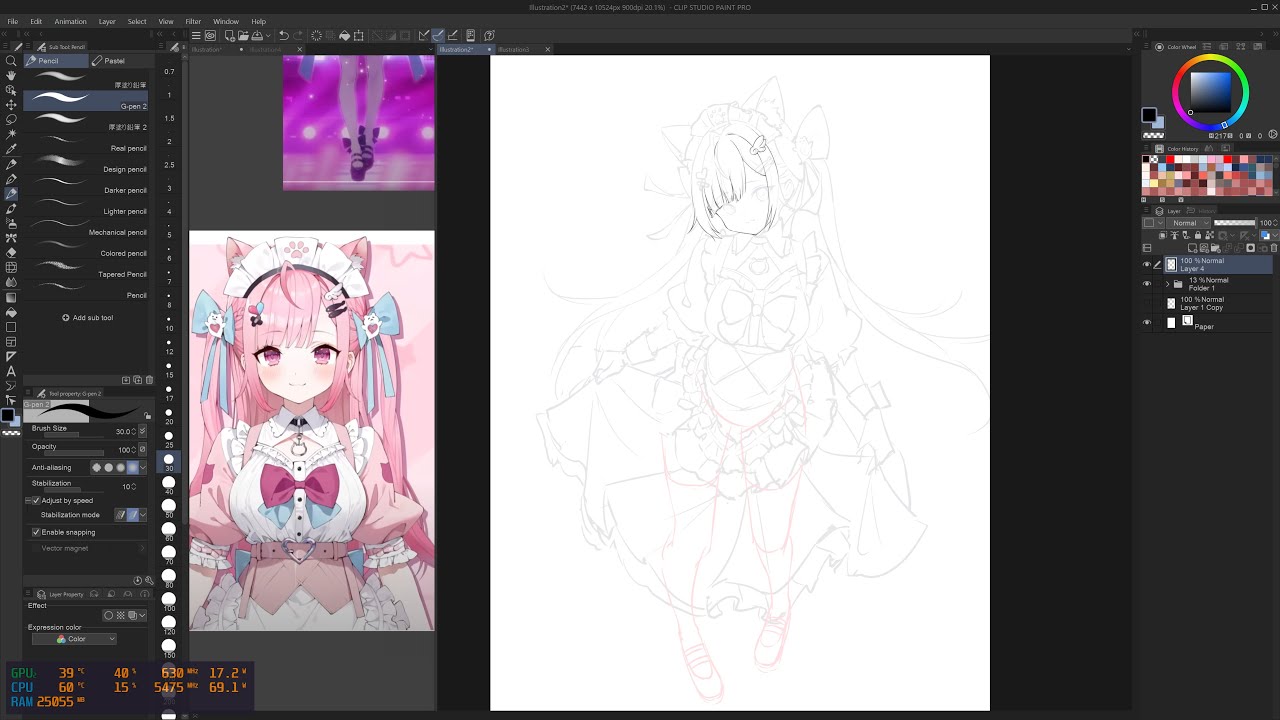This screenshot has width=1280, height=720.
Task: Show Layer 1 Copy via its visibility box
Action: pos(1147,303)
